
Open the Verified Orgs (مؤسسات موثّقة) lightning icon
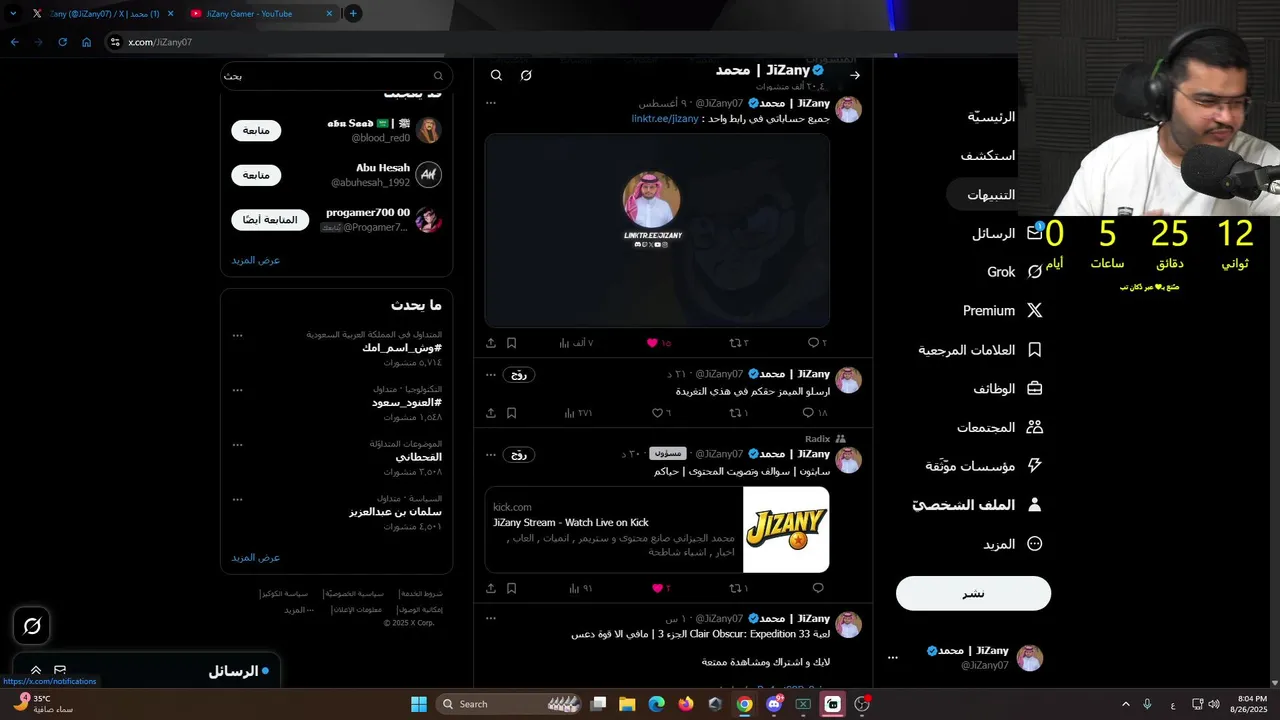(1035, 466)
